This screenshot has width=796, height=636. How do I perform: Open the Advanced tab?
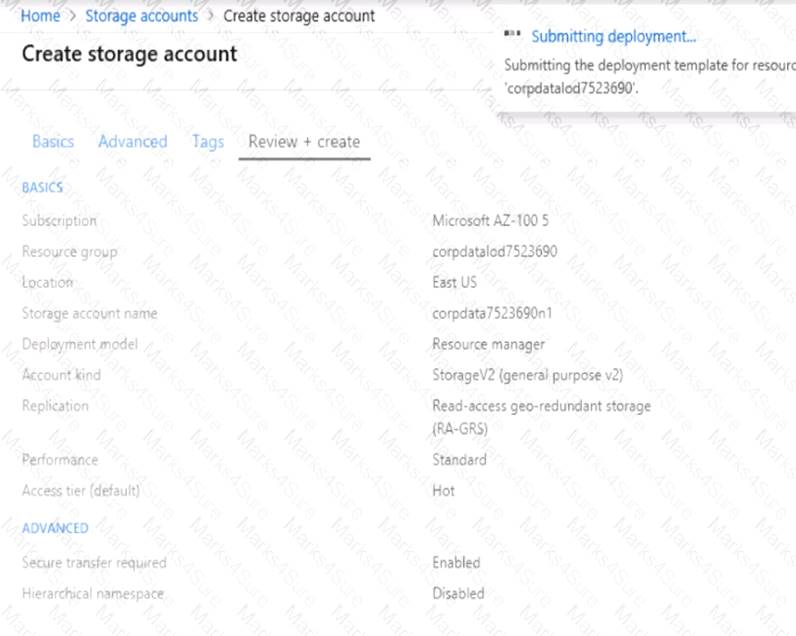point(132,141)
